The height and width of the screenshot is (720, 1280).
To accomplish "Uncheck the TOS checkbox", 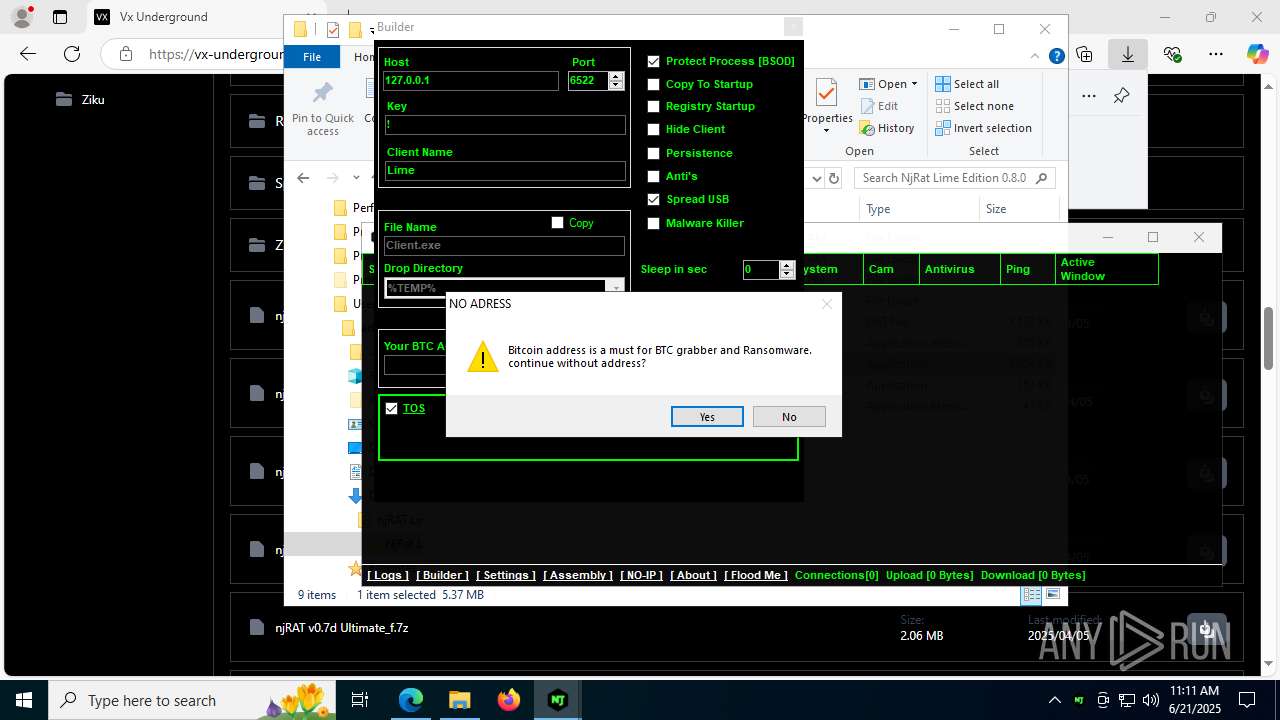I will pyautogui.click(x=392, y=408).
